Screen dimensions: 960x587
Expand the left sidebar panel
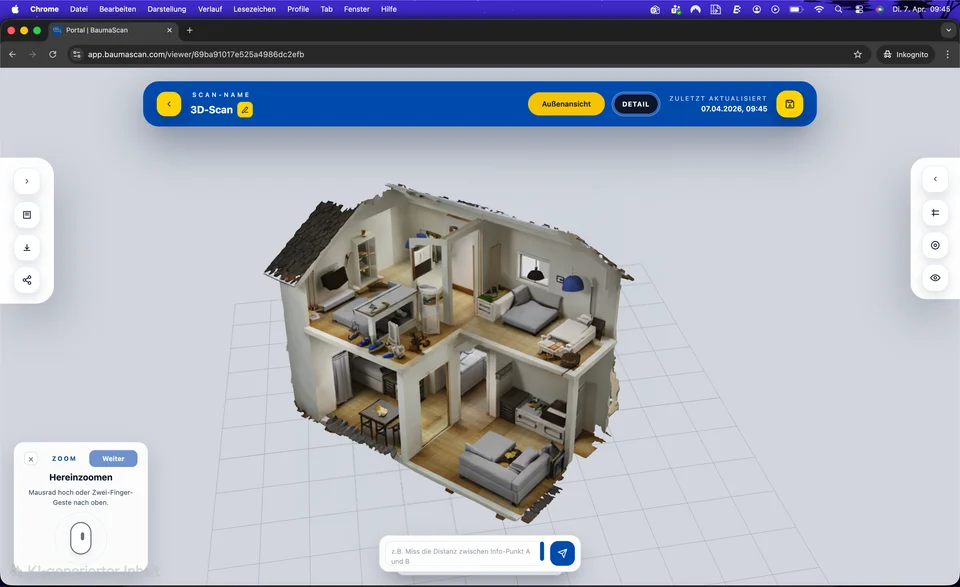click(x=27, y=181)
